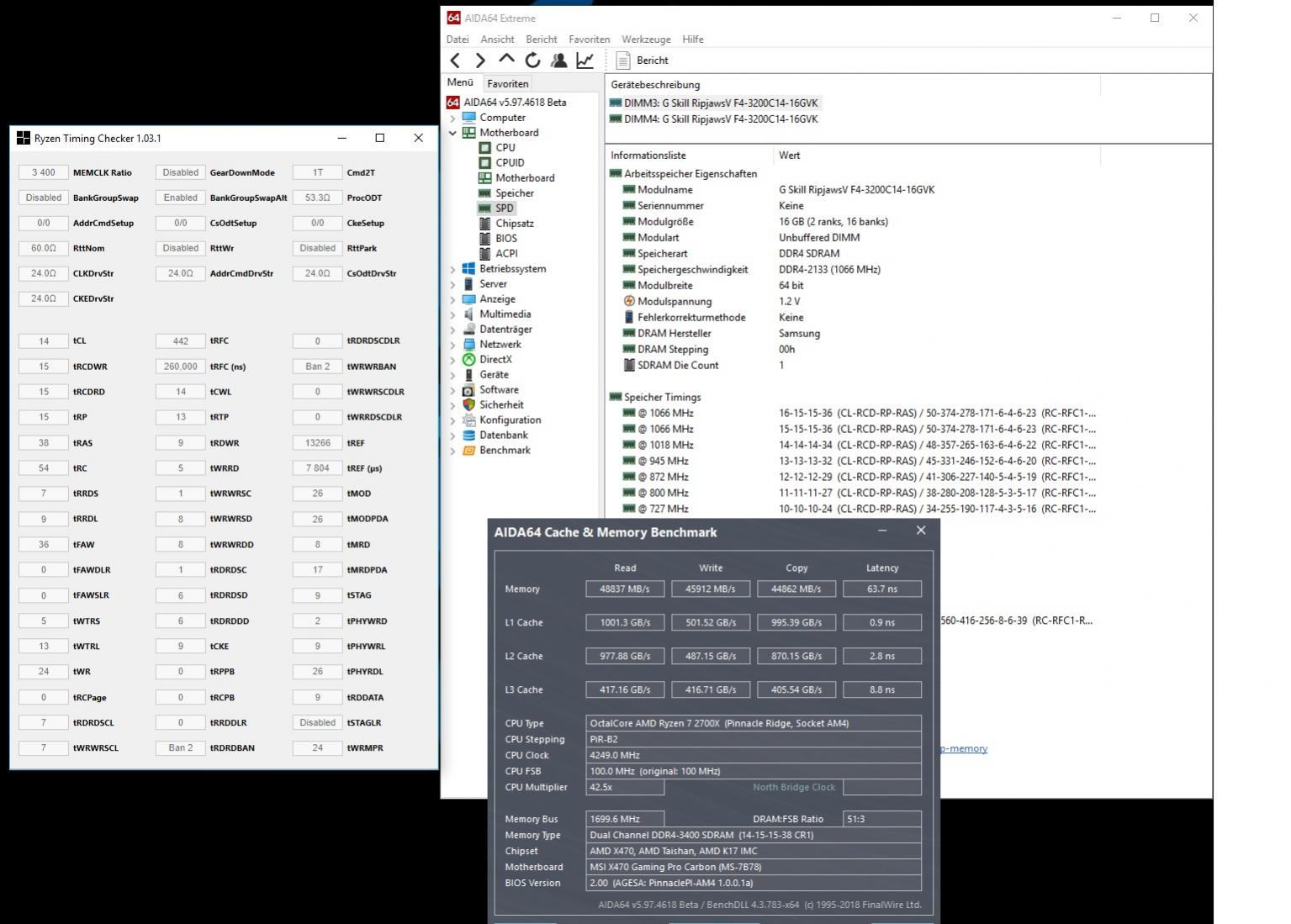Select the CPU item icon in tree
The image size is (1291, 924).
[484, 148]
